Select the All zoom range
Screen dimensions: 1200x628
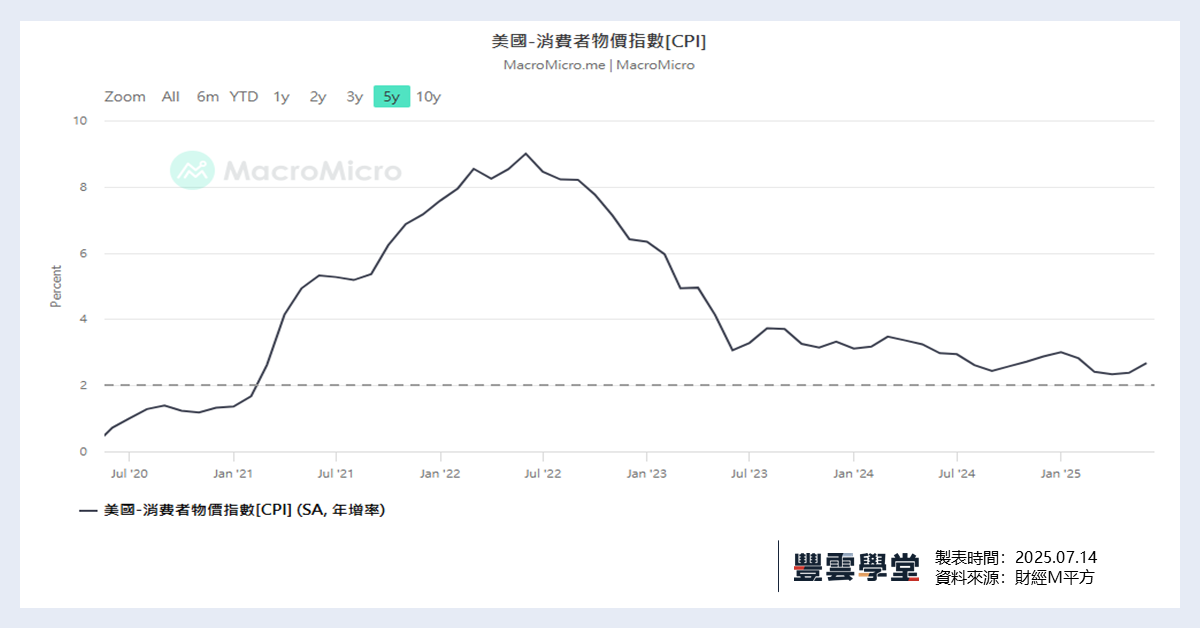tap(171, 97)
